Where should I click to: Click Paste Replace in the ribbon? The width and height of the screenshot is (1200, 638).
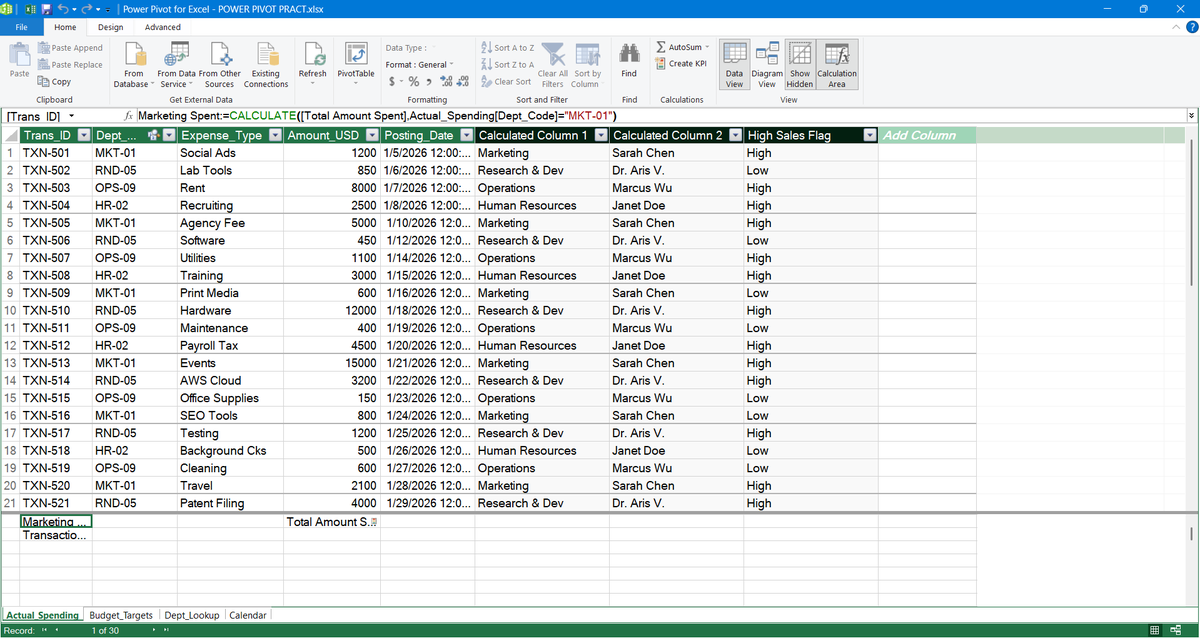(x=70, y=65)
